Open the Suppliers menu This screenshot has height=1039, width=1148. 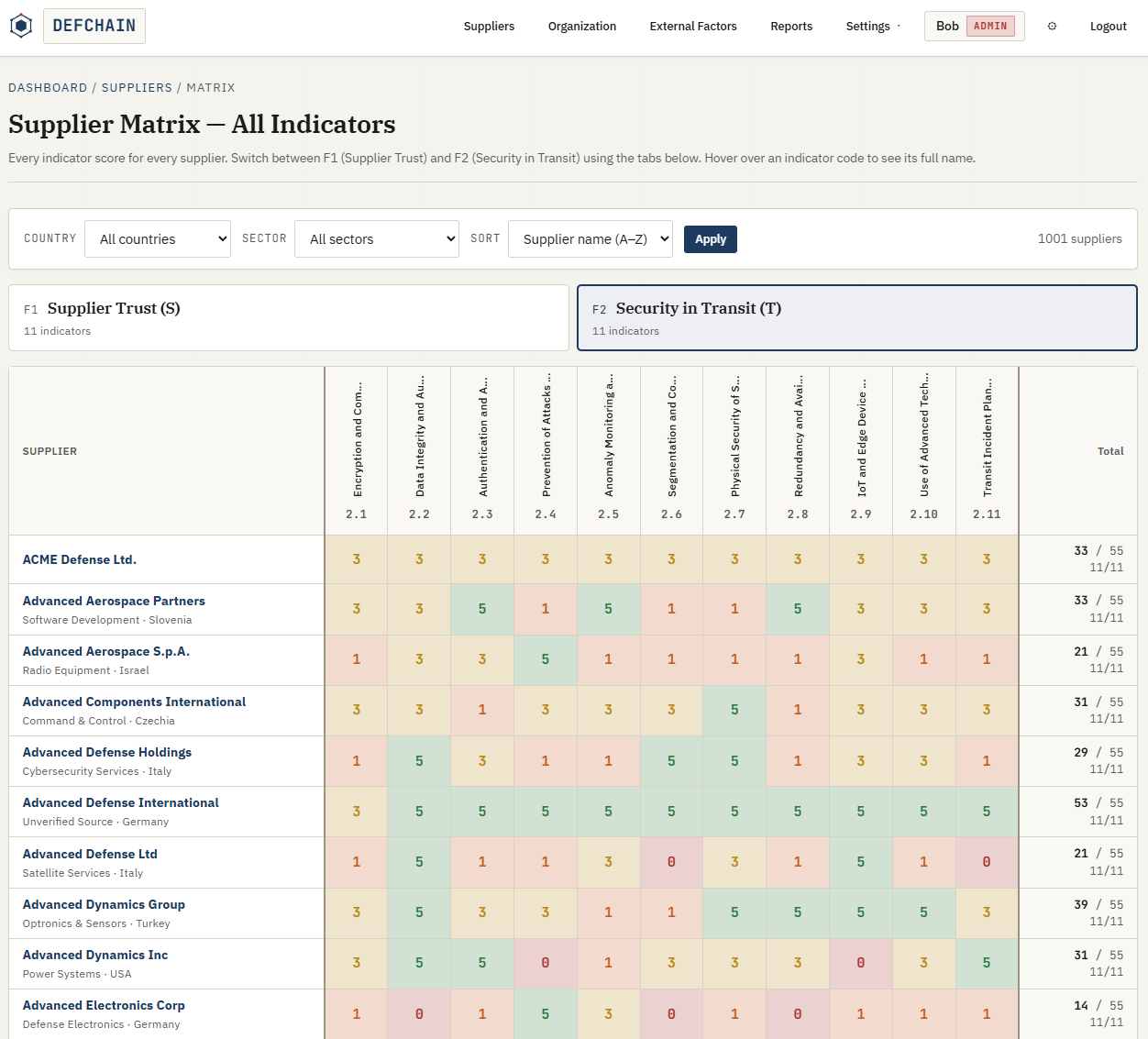point(489,27)
